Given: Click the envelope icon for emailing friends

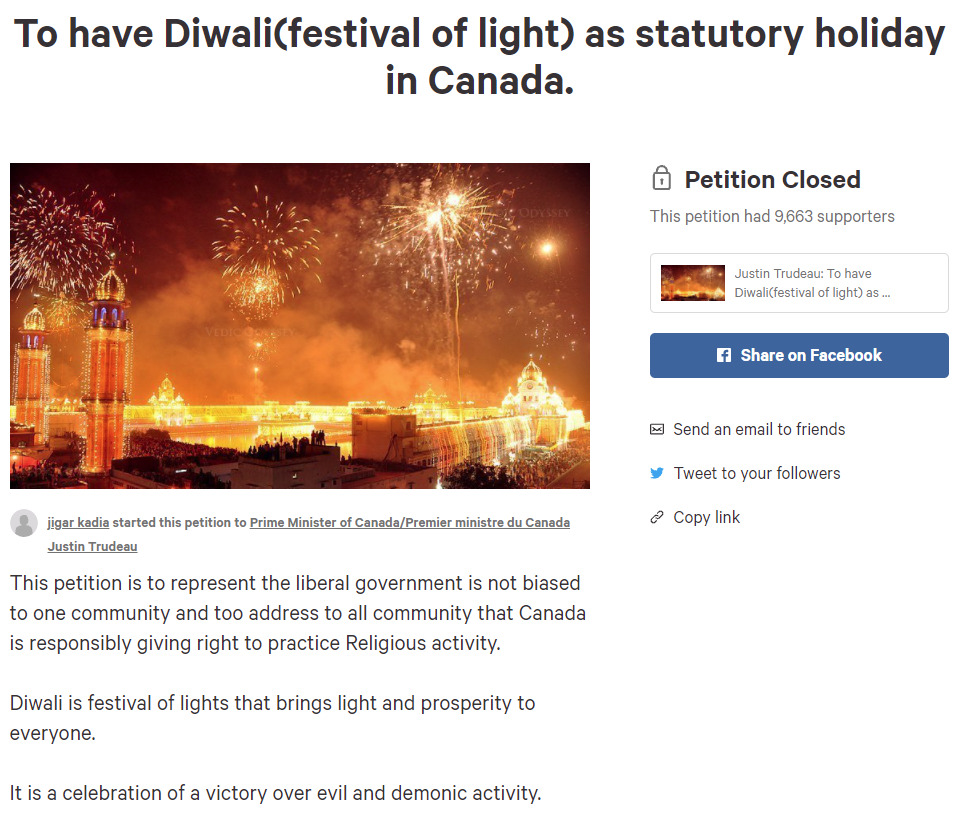Looking at the screenshot, I should 657,429.
